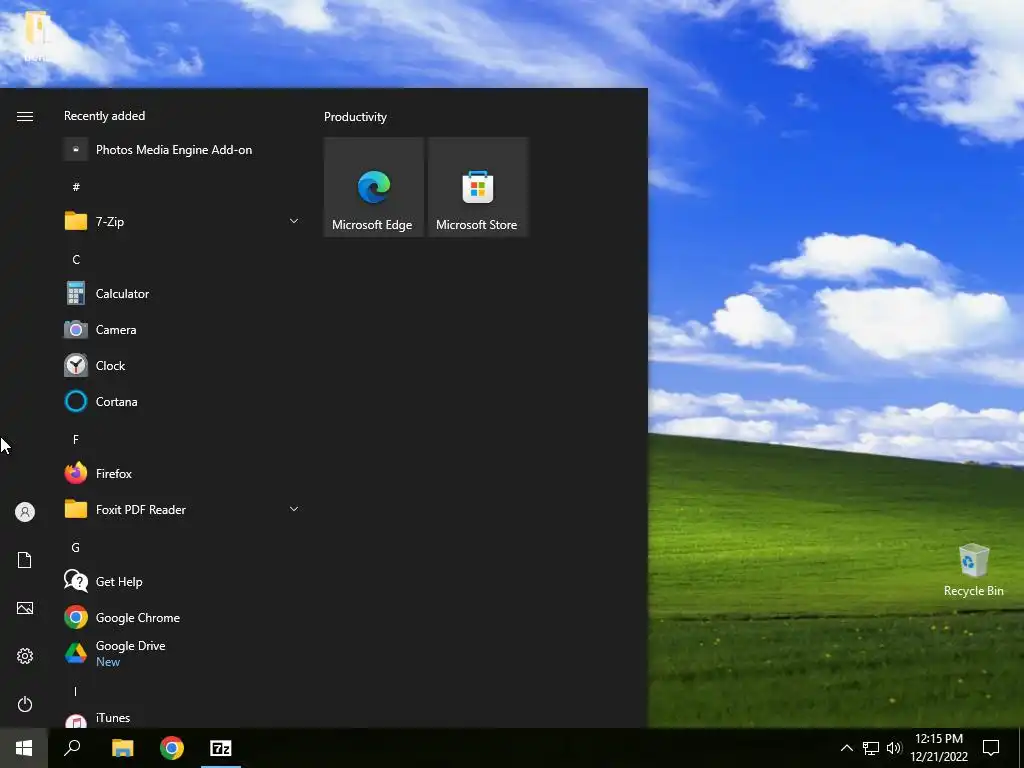Open Settings gear in Start sidebar
Screen dimensions: 1024x768
click(x=25, y=656)
